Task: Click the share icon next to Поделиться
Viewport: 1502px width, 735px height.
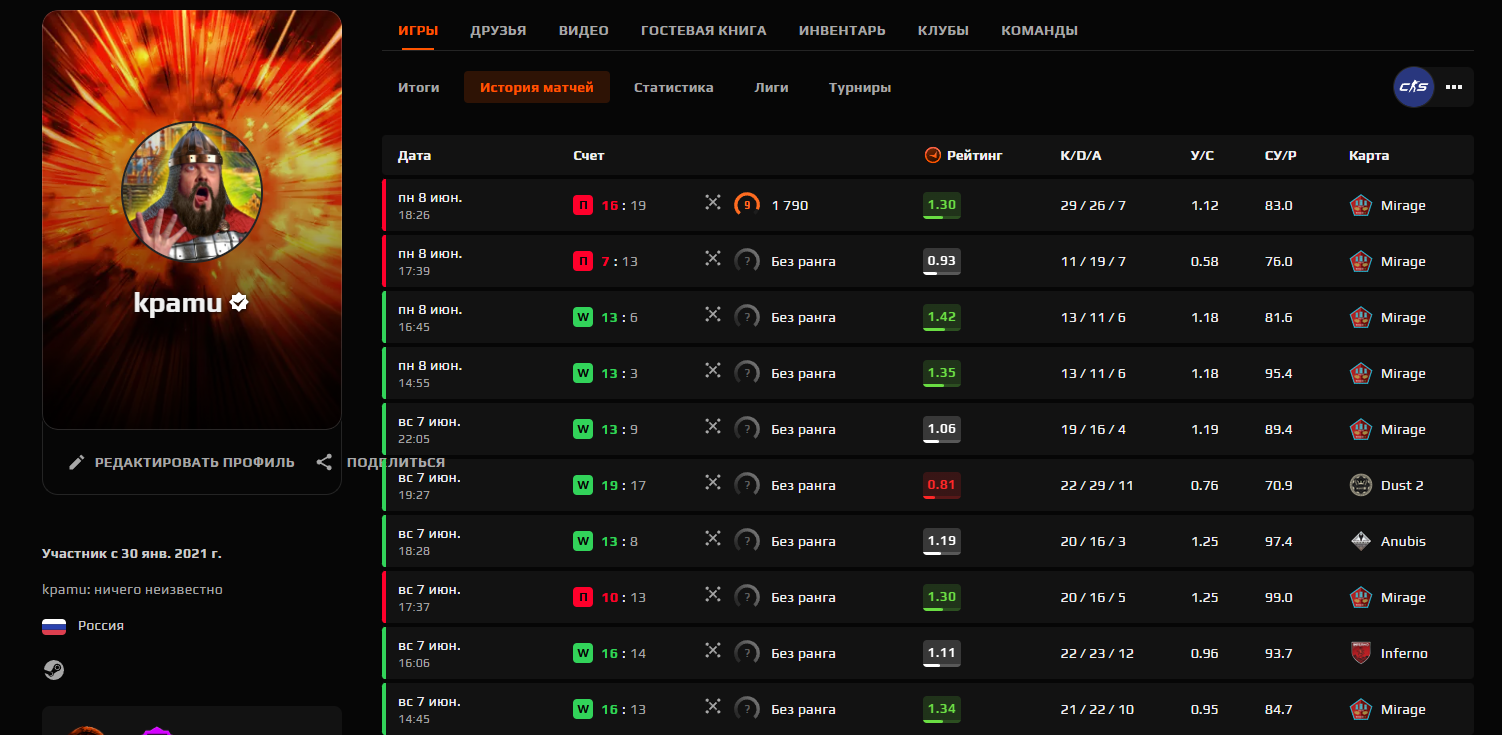Action: [x=324, y=462]
